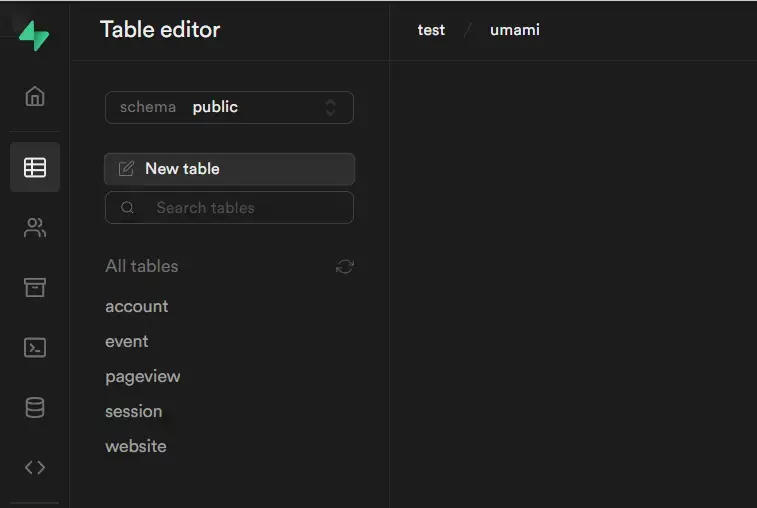
Task: Open the event table
Action: pyautogui.click(x=127, y=341)
